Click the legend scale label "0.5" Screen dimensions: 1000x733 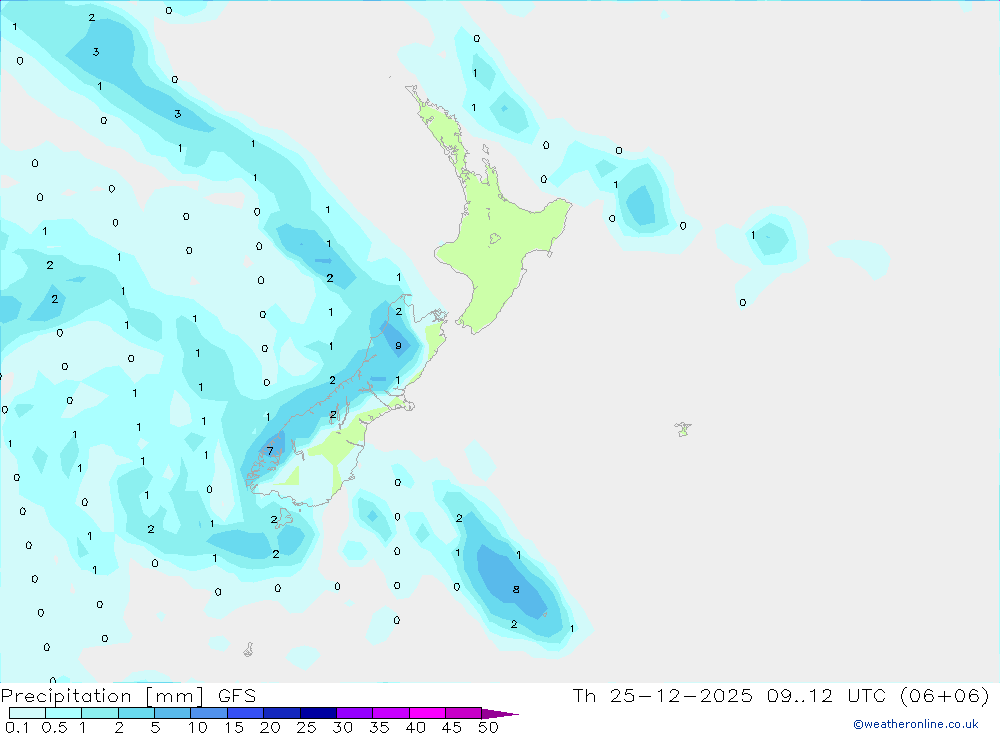pos(54,727)
